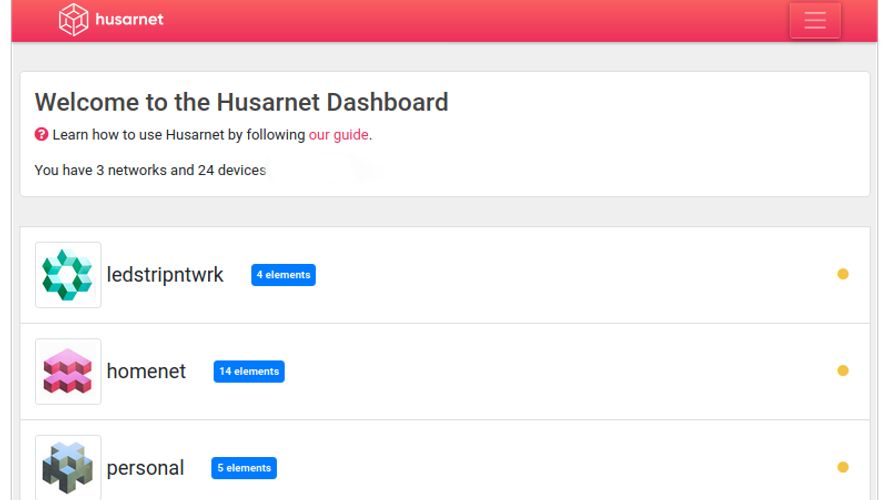Click the personal network avatar
The image size is (888, 500).
coord(68,468)
